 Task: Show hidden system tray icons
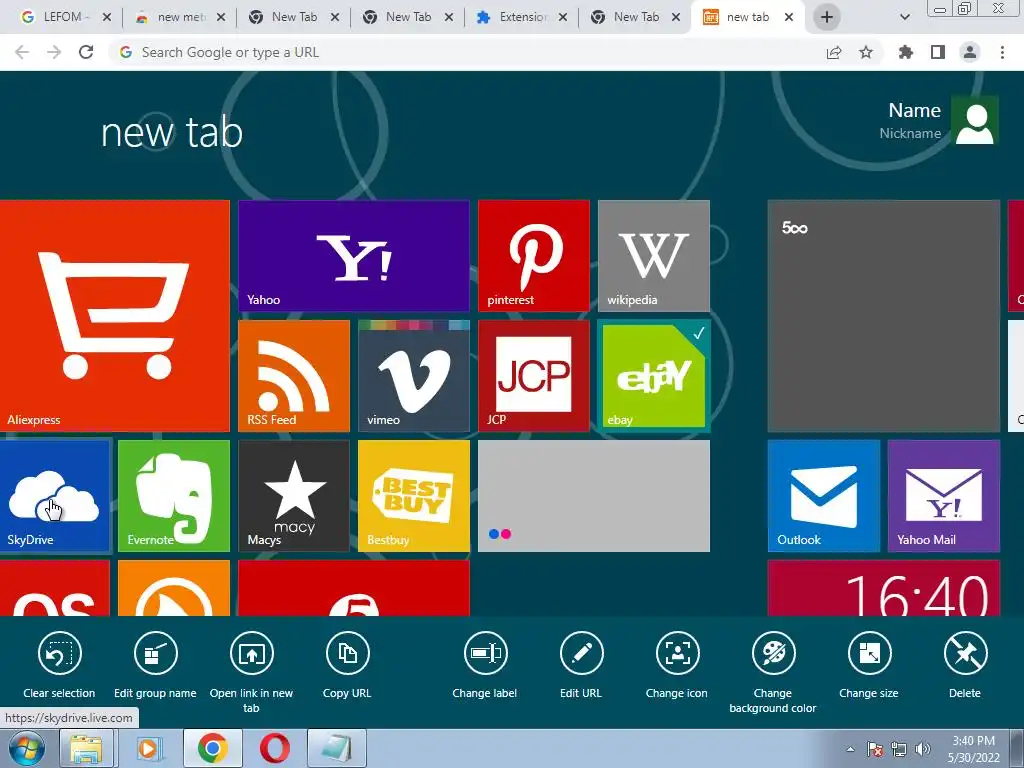click(x=850, y=749)
